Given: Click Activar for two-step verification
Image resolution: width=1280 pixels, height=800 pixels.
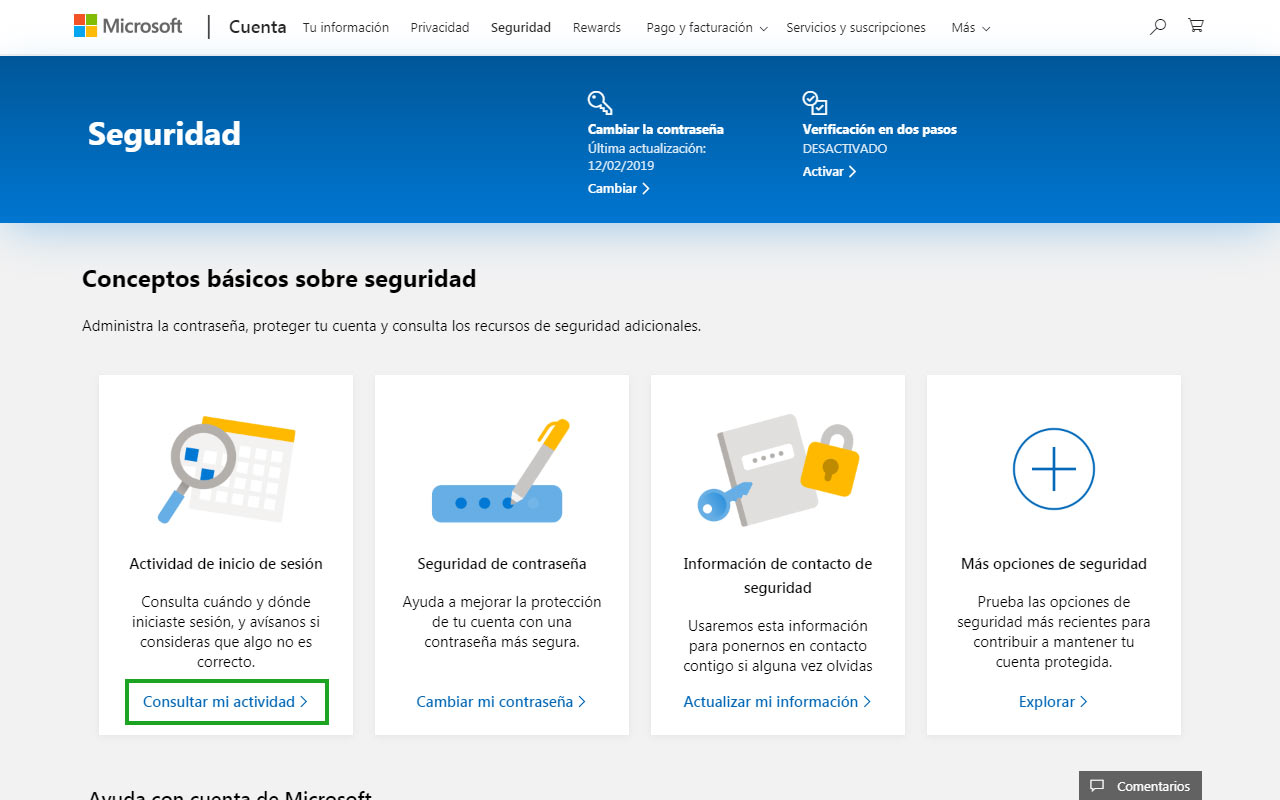Looking at the screenshot, I should pos(829,171).
